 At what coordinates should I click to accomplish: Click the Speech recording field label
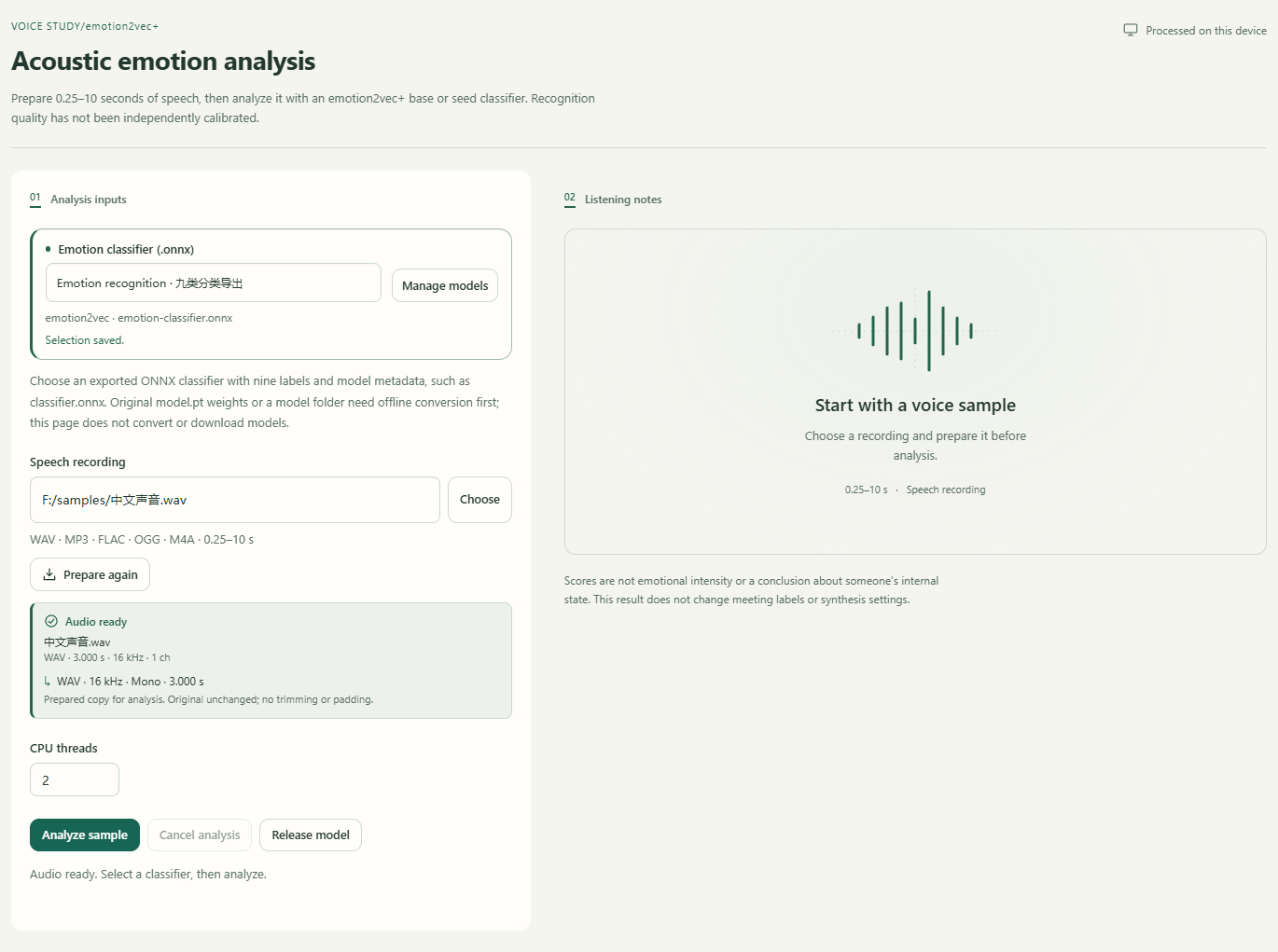77,462
